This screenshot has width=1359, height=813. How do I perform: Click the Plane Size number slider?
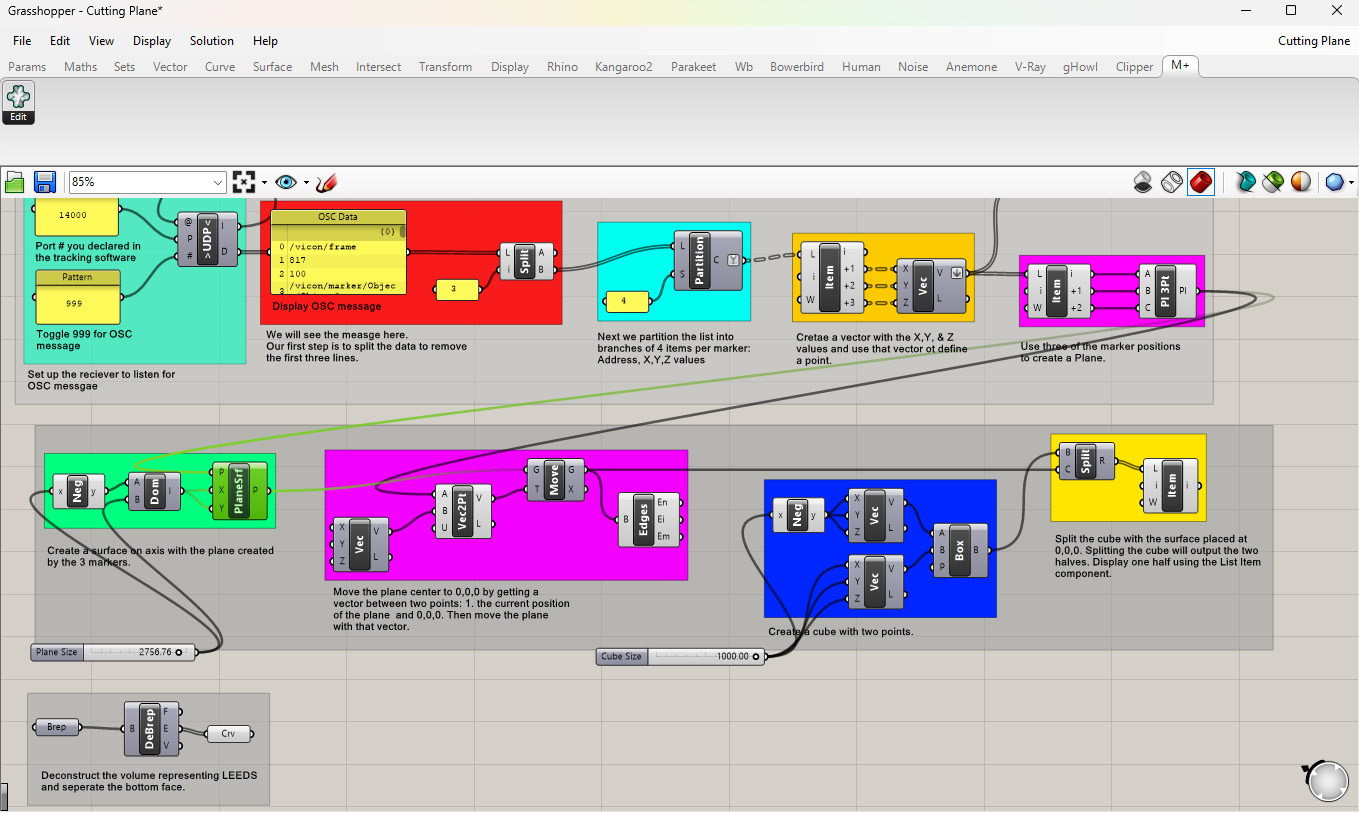[x=110, y=652]
